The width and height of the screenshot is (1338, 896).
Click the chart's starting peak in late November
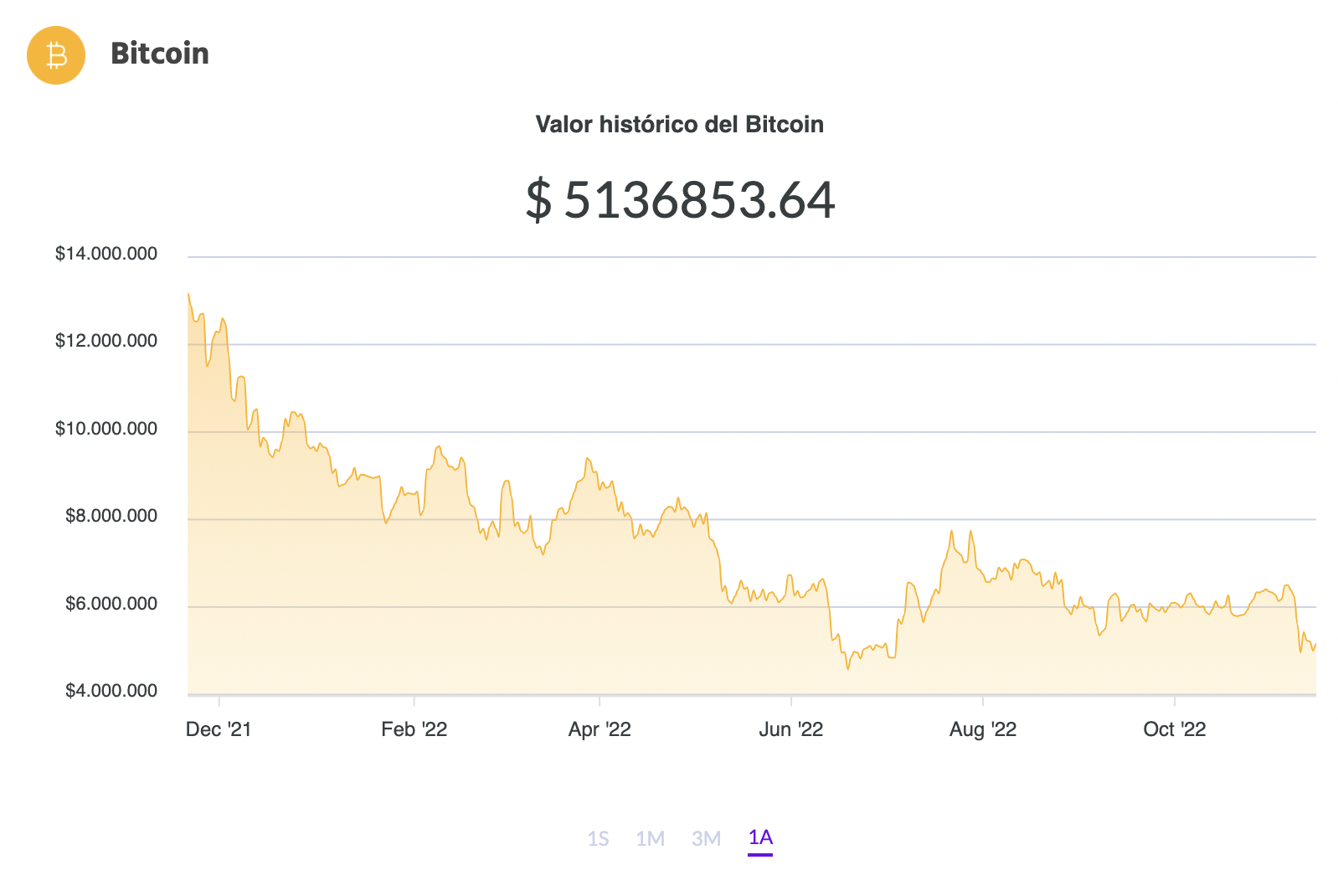(188, 294)
